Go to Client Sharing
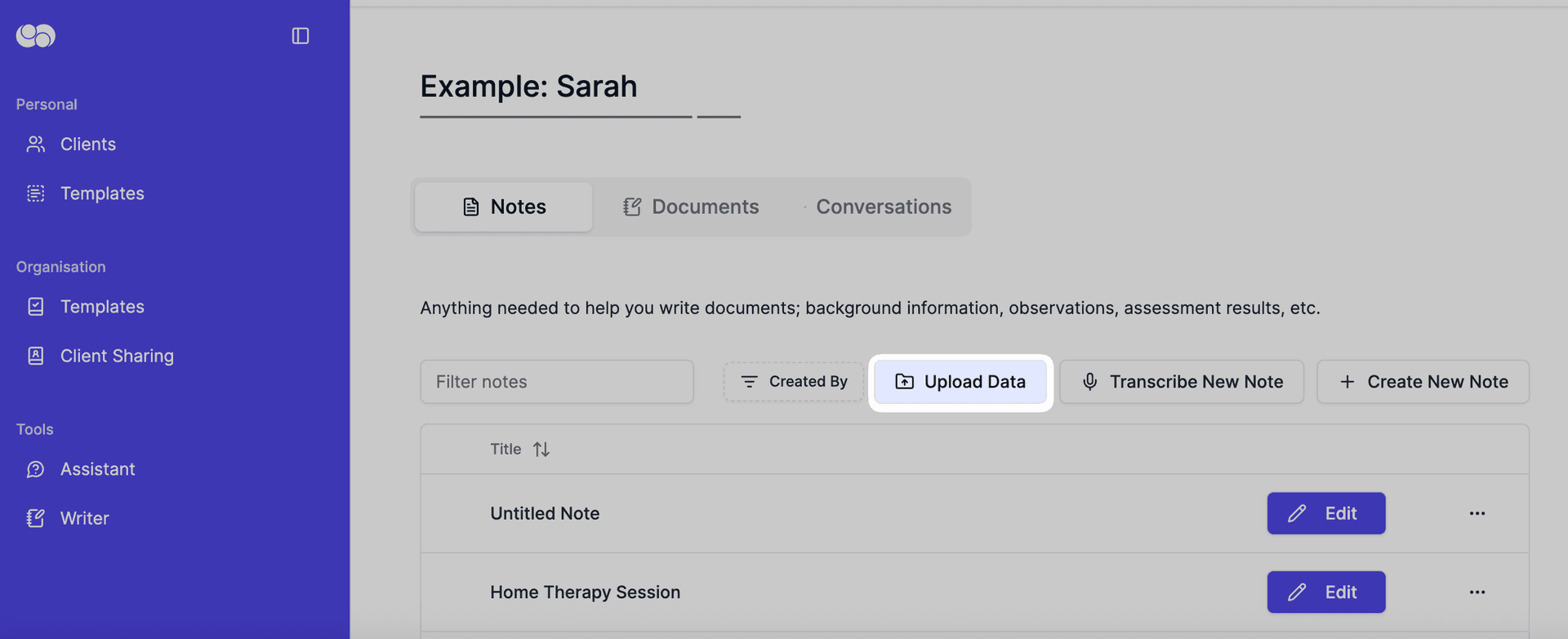1568x639 pixels. (116, 356)
